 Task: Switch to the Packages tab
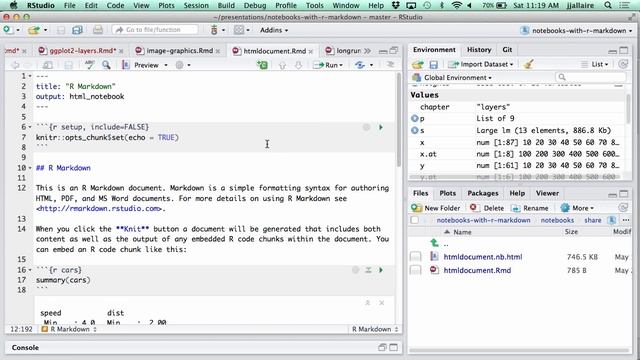[x=482, y=193]
